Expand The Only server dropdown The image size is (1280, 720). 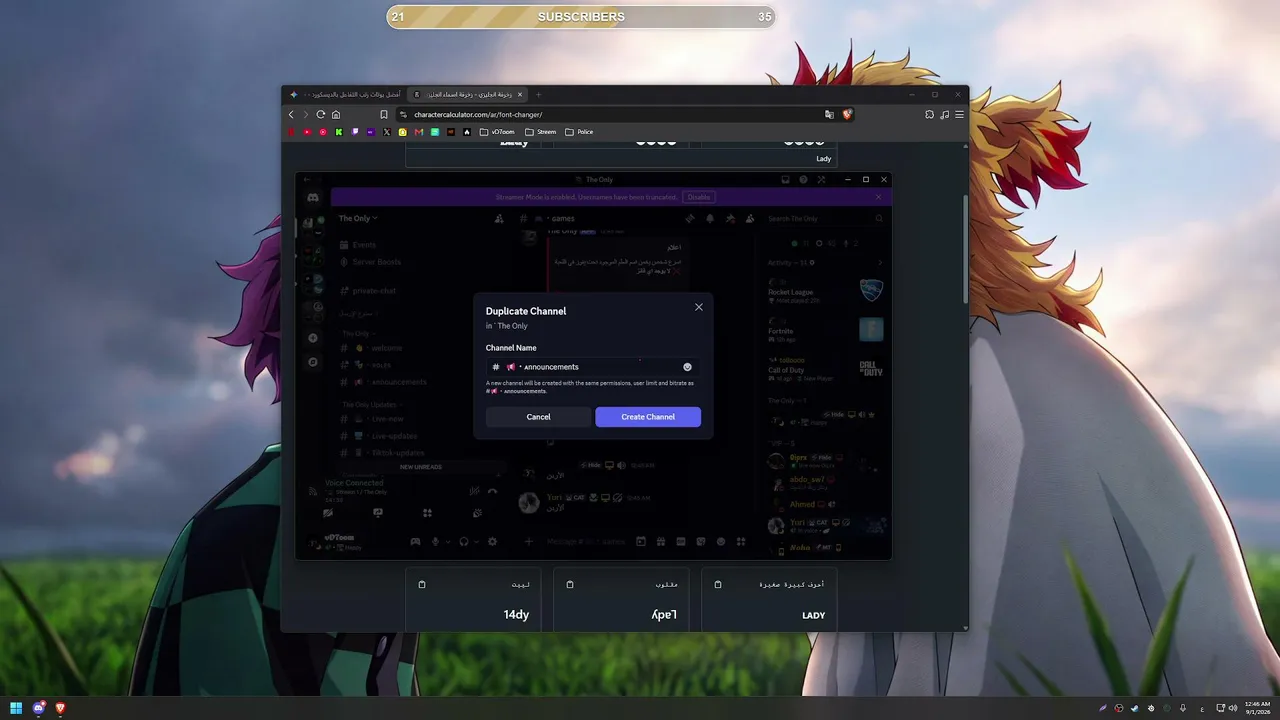coord(358,218)
